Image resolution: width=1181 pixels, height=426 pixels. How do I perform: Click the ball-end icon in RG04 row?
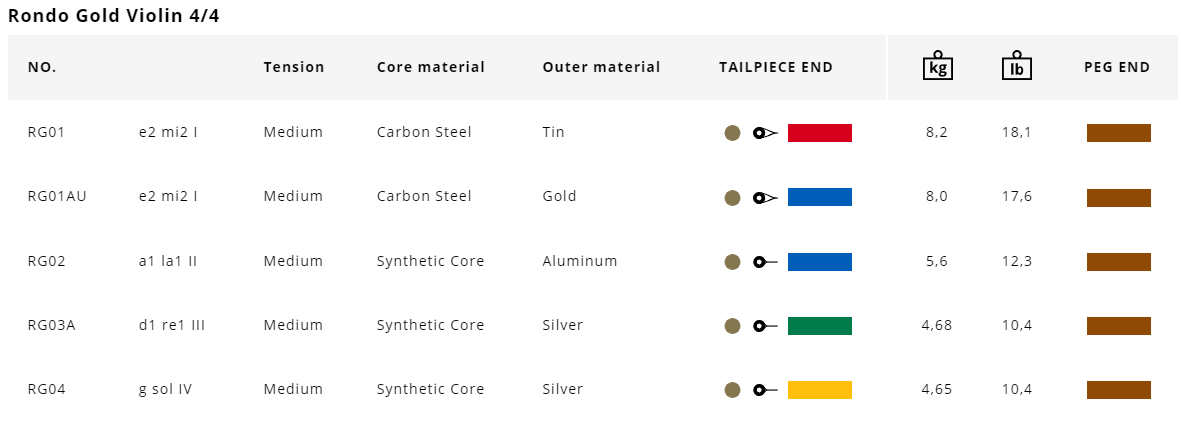coord(765,390)
